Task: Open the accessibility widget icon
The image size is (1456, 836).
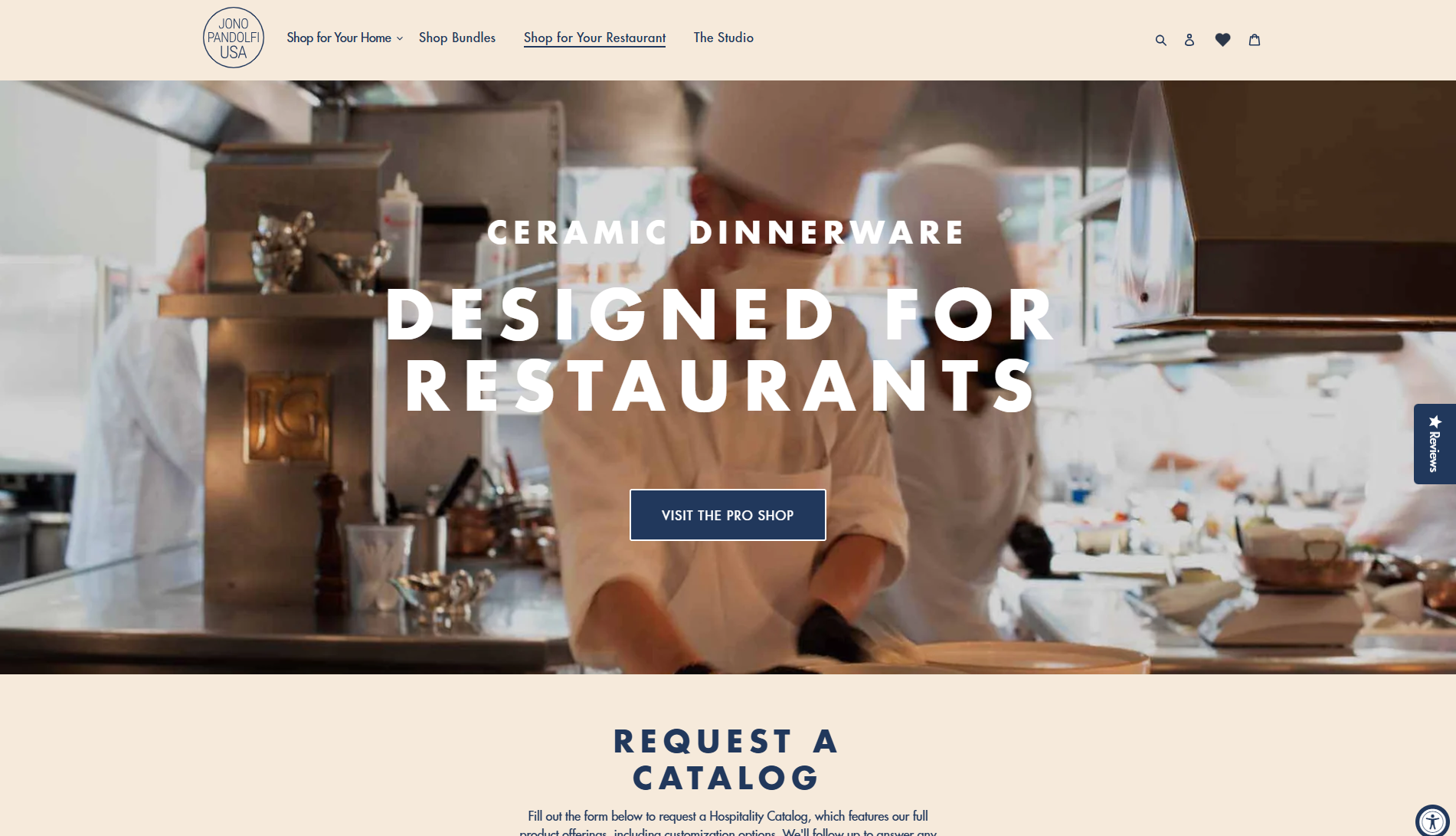Action: pyautogui.click(x=1432, y=821)
